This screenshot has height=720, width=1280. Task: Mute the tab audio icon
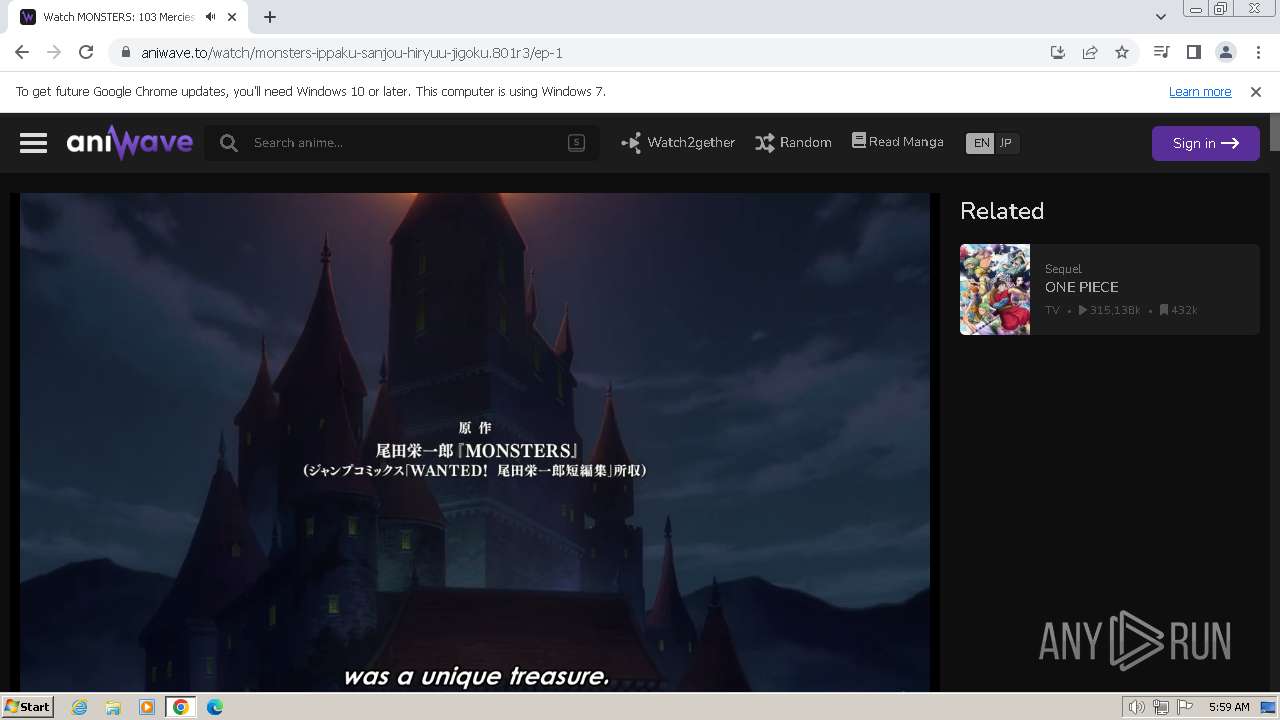(x=210, y=17)
